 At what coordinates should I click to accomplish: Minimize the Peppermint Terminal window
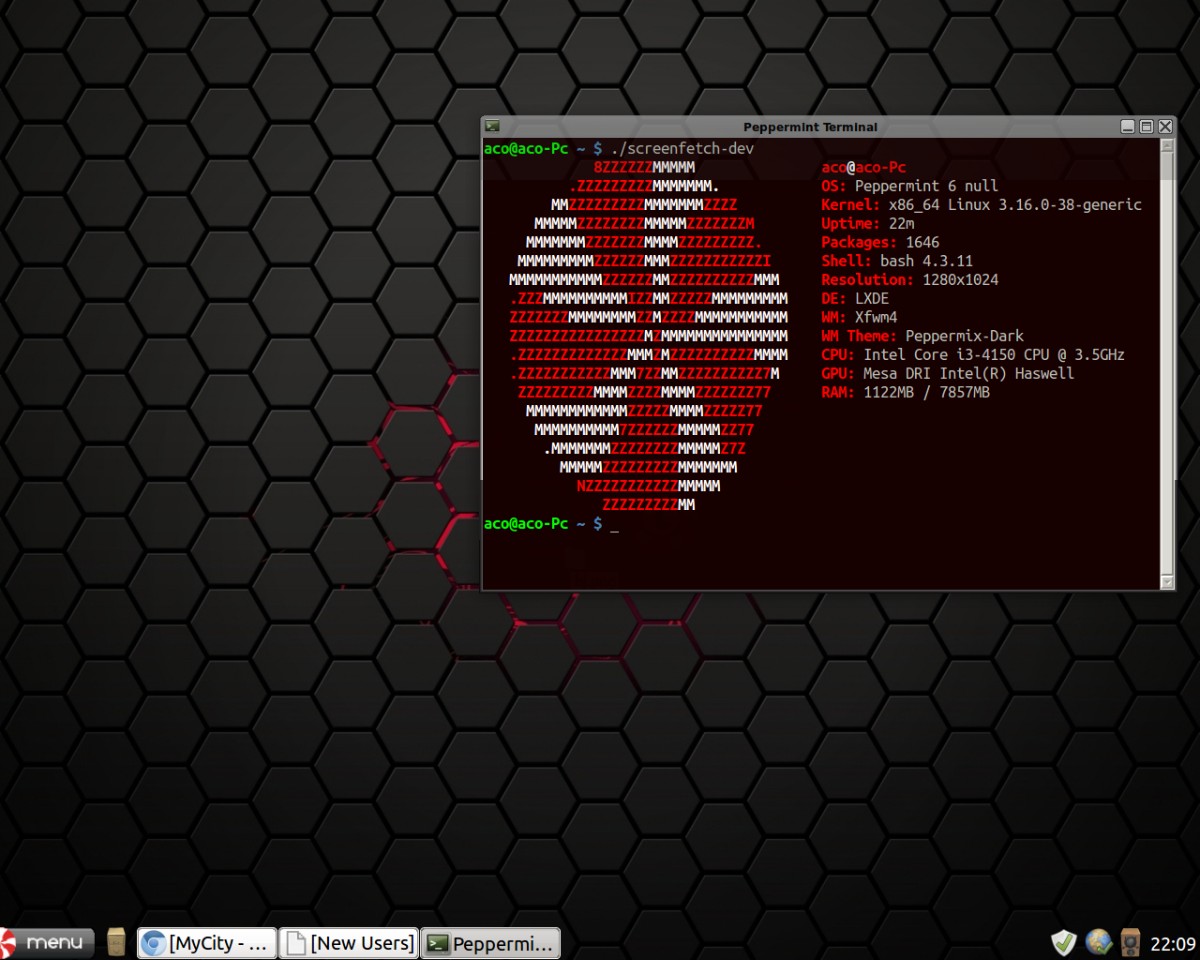(1128, 126)
